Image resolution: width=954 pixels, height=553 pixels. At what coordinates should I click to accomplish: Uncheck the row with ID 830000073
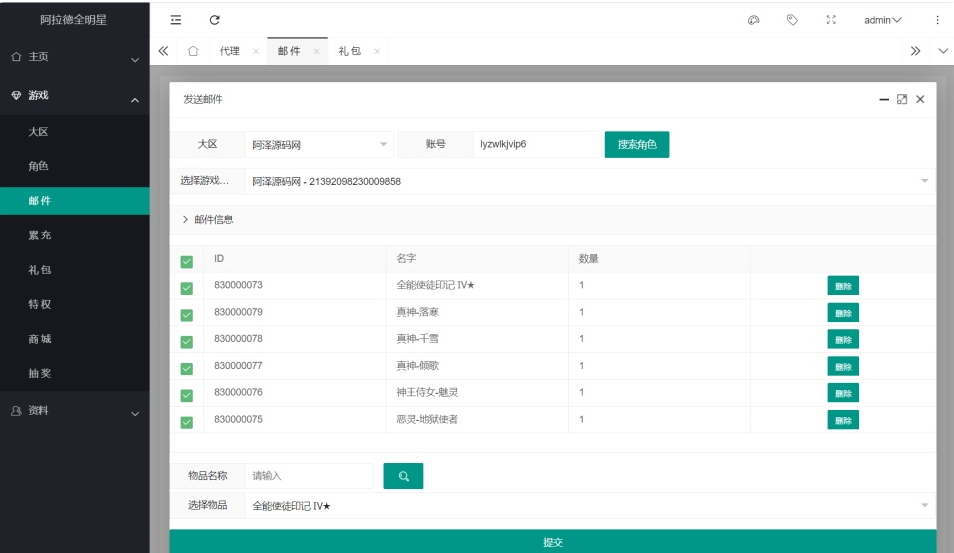tap(186, 288)
